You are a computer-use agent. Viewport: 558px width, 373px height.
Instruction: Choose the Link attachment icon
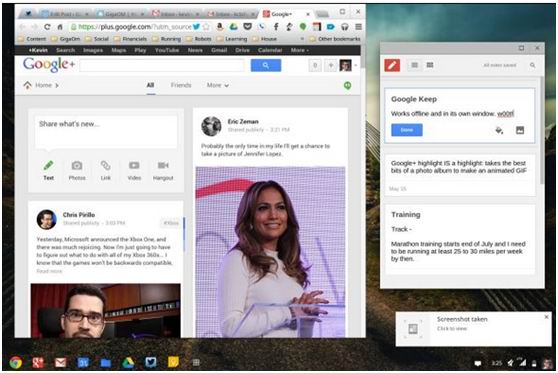tap(106, 170)
